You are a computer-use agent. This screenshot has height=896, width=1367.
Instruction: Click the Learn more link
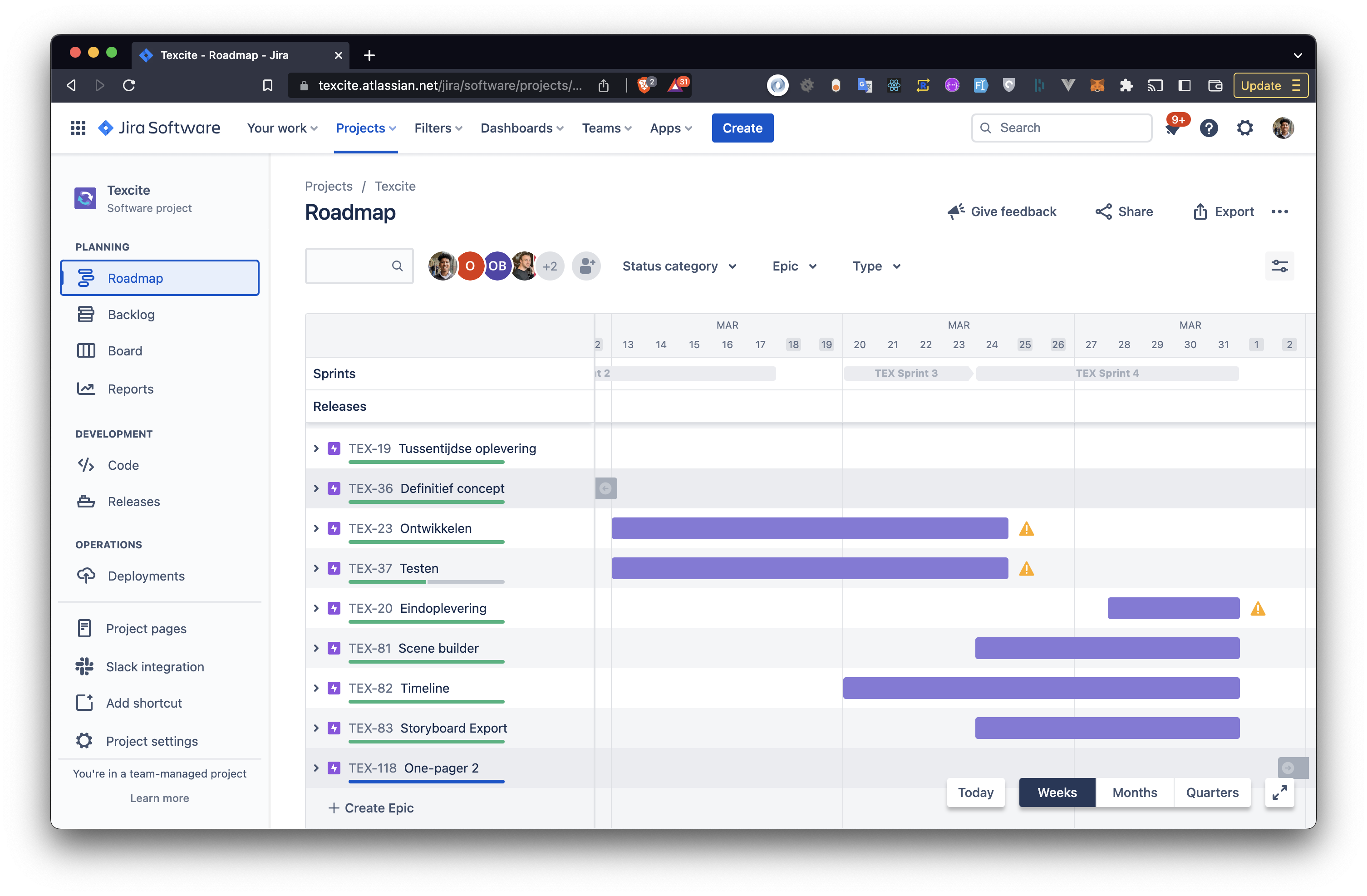pyautogui.click(x=159, y=798)
